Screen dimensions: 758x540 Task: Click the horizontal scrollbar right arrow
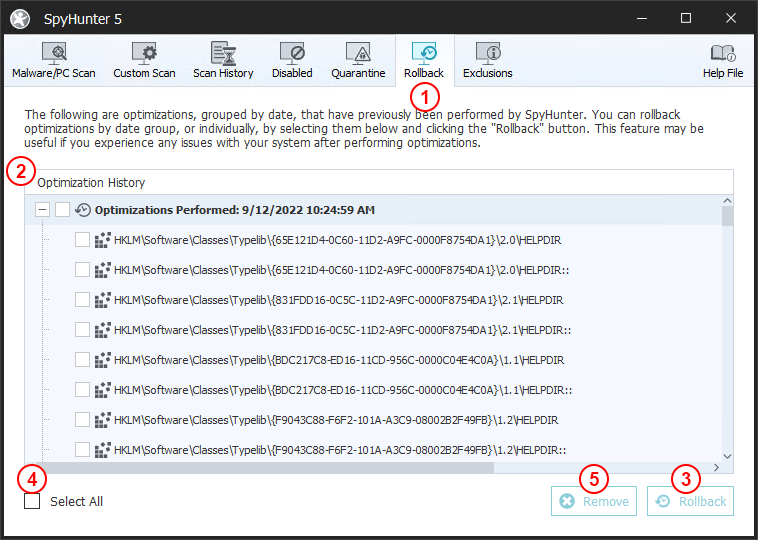(x=716, y=467)
